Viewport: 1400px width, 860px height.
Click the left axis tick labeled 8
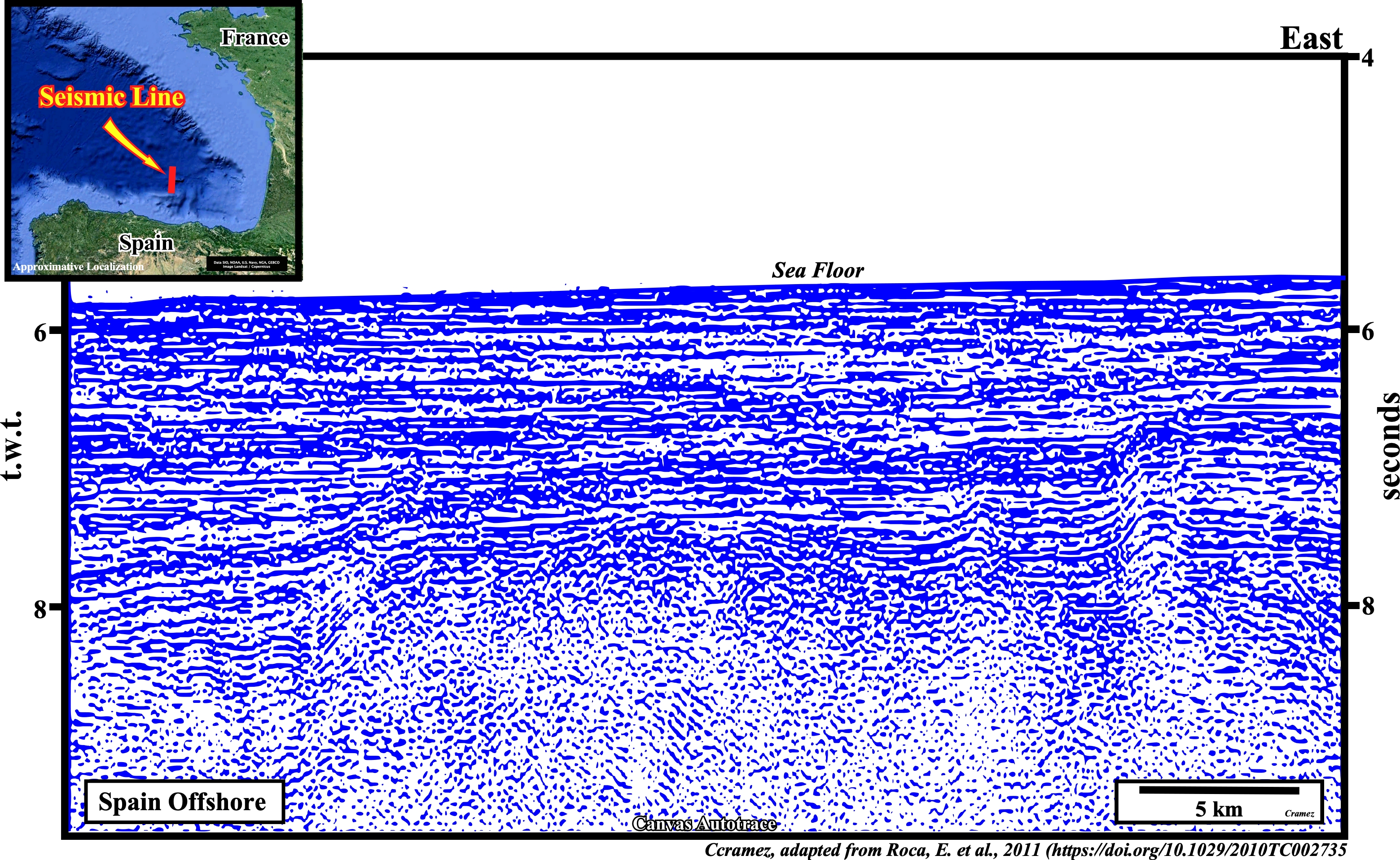coord(40,609)
